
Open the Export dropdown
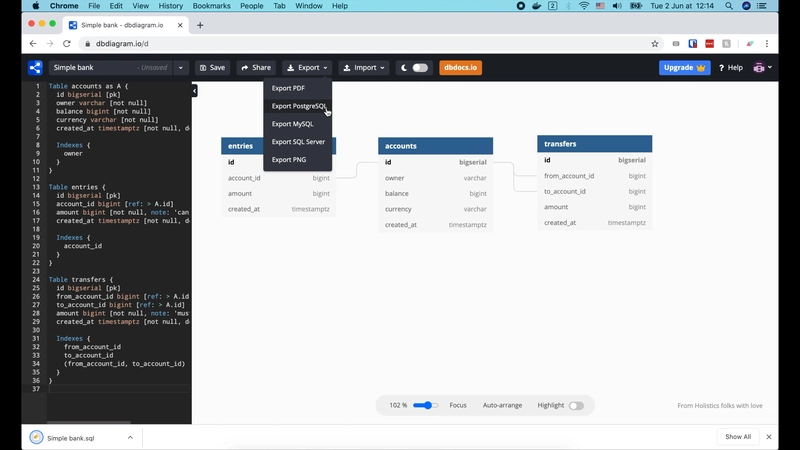point(307,67)
